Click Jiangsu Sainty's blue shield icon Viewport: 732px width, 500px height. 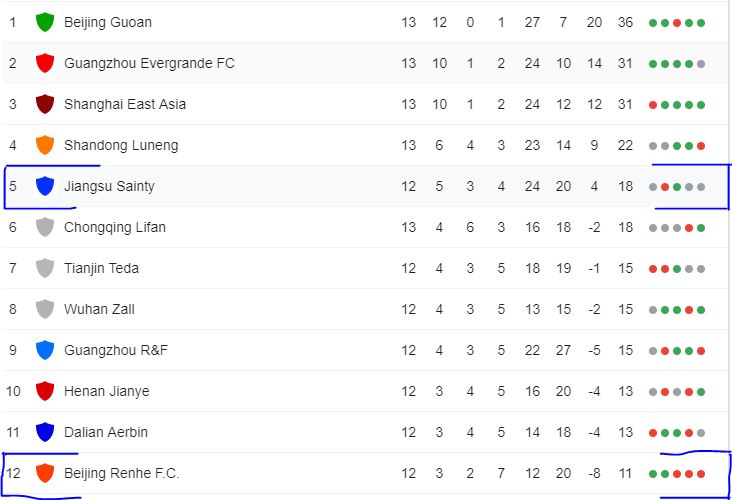coord(44,186)
